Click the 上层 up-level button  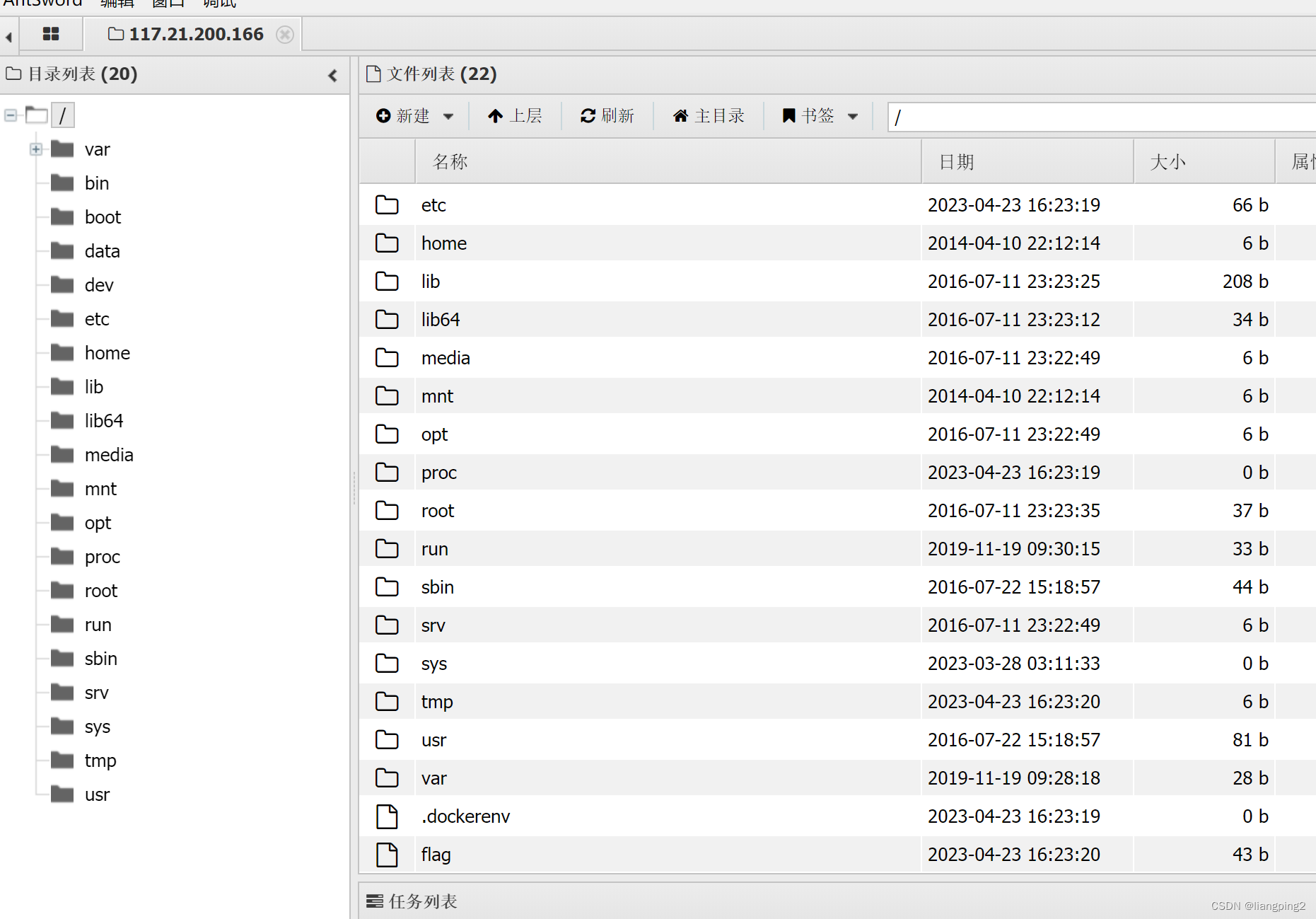point(515,116)
